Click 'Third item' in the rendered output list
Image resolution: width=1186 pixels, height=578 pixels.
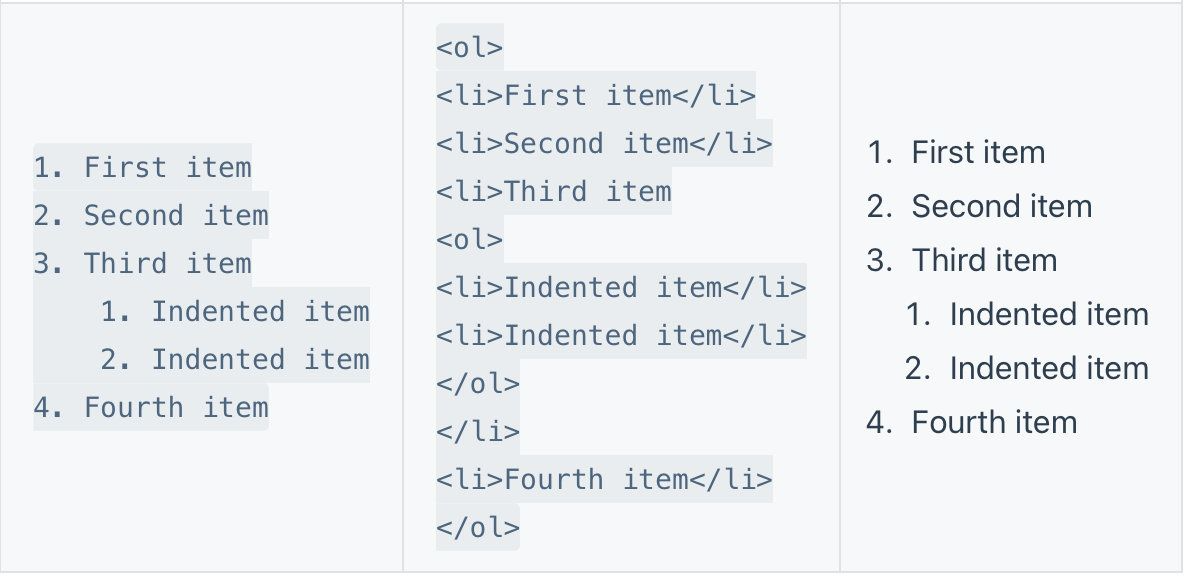click(983, 261)
